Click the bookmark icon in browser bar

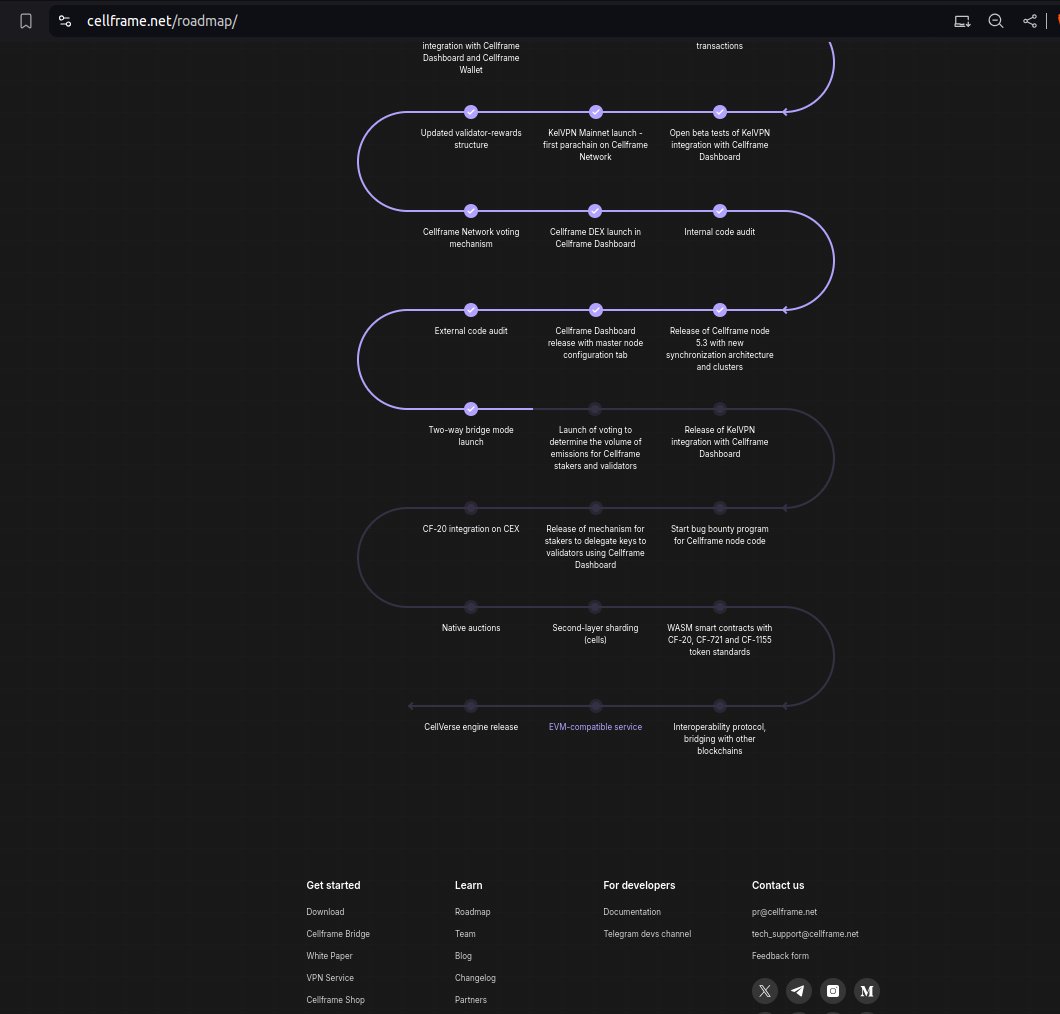coord(26,21)
